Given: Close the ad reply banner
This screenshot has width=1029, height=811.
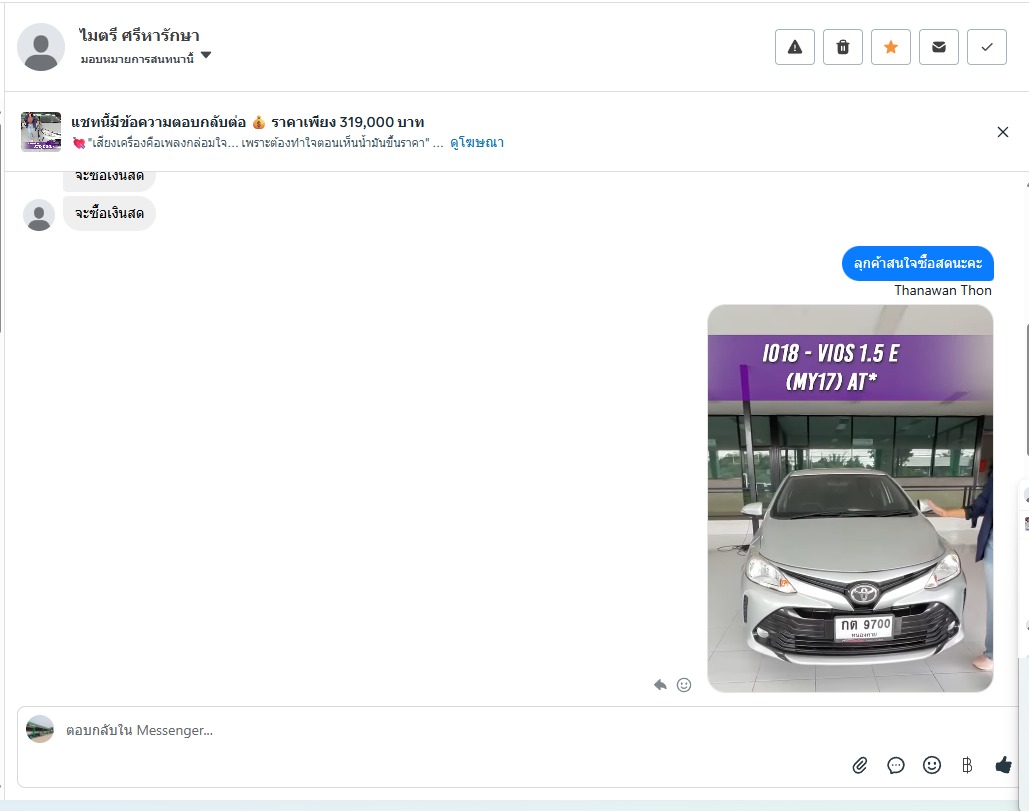Looking at the screenshot, I should (x=1003, y=132).
